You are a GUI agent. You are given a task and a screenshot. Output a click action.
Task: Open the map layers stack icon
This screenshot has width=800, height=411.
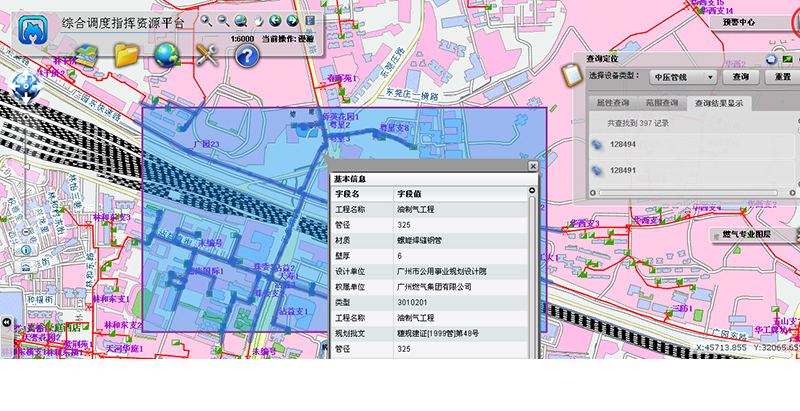(x=85, y=56)
